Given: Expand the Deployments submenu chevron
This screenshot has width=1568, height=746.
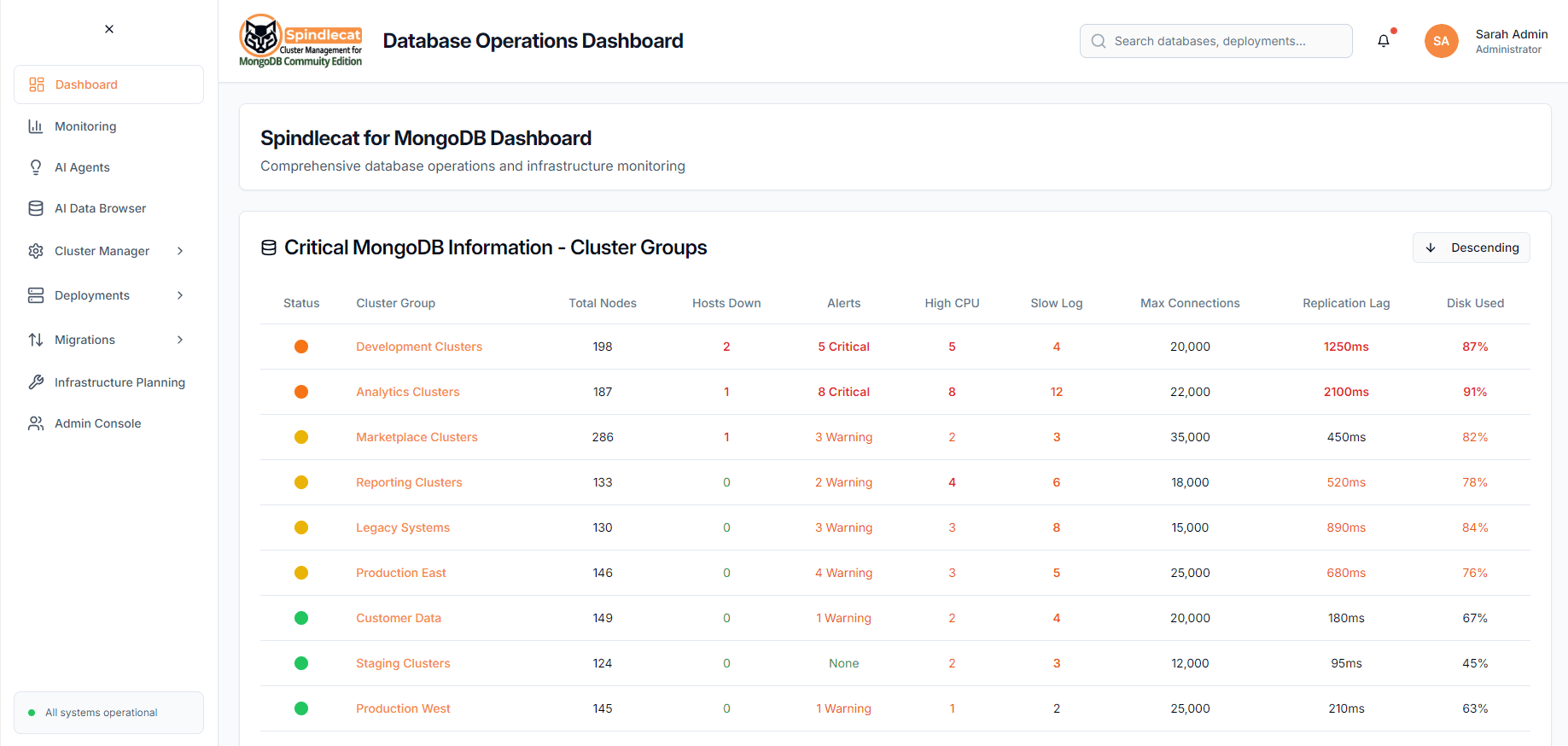Looking at the screenshot, I should click(180, 295).
